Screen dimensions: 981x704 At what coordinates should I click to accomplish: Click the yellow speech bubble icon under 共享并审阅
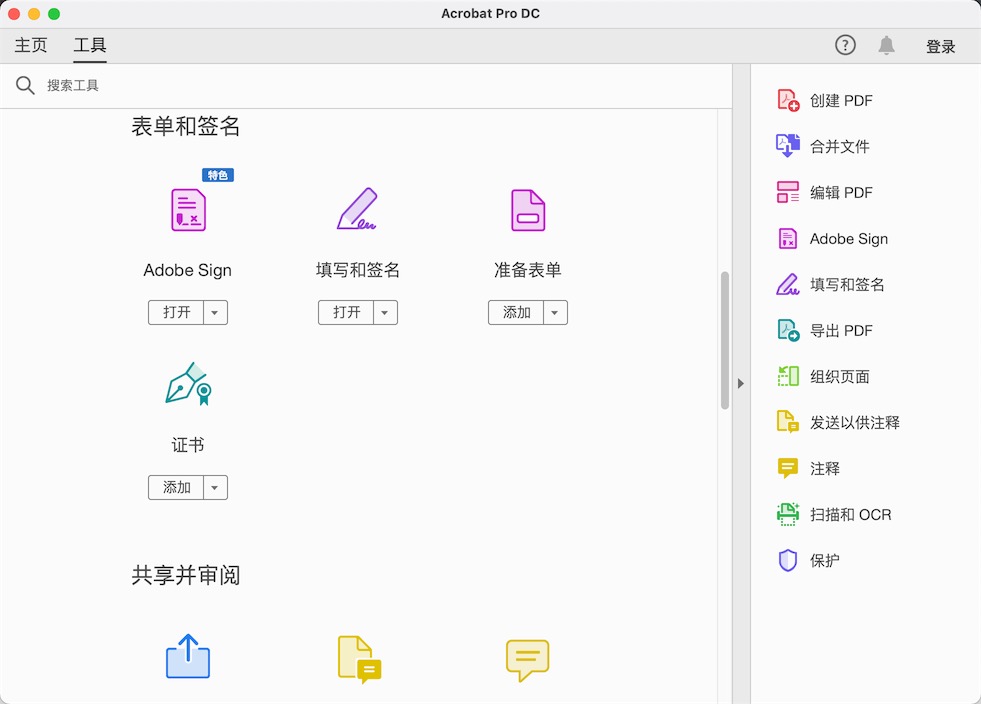coord(527,660)
